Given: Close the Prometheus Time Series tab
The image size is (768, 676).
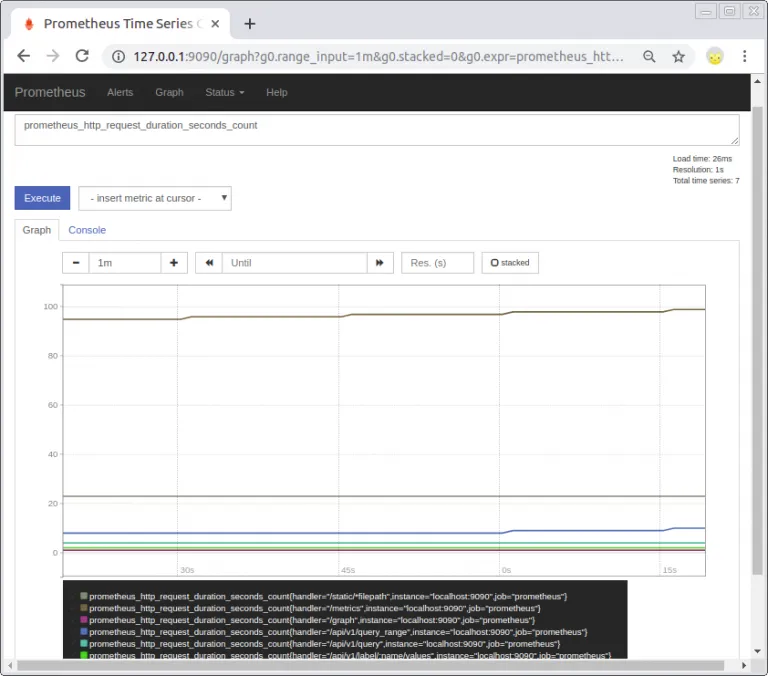Looking at the screenshot, I should [215, 24].
